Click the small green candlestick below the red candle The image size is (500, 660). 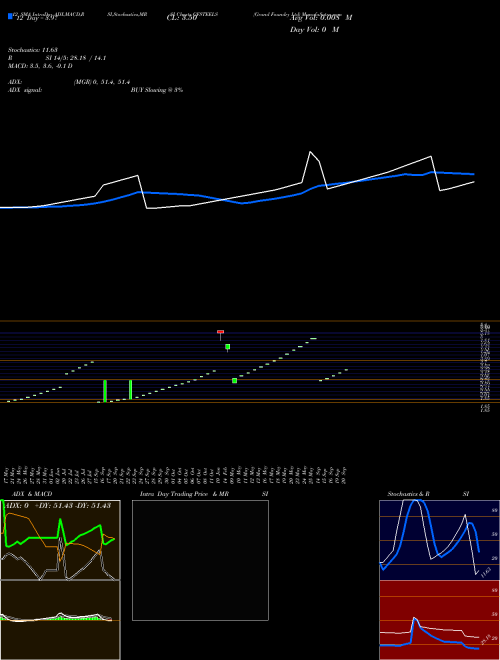pos(228,347)
